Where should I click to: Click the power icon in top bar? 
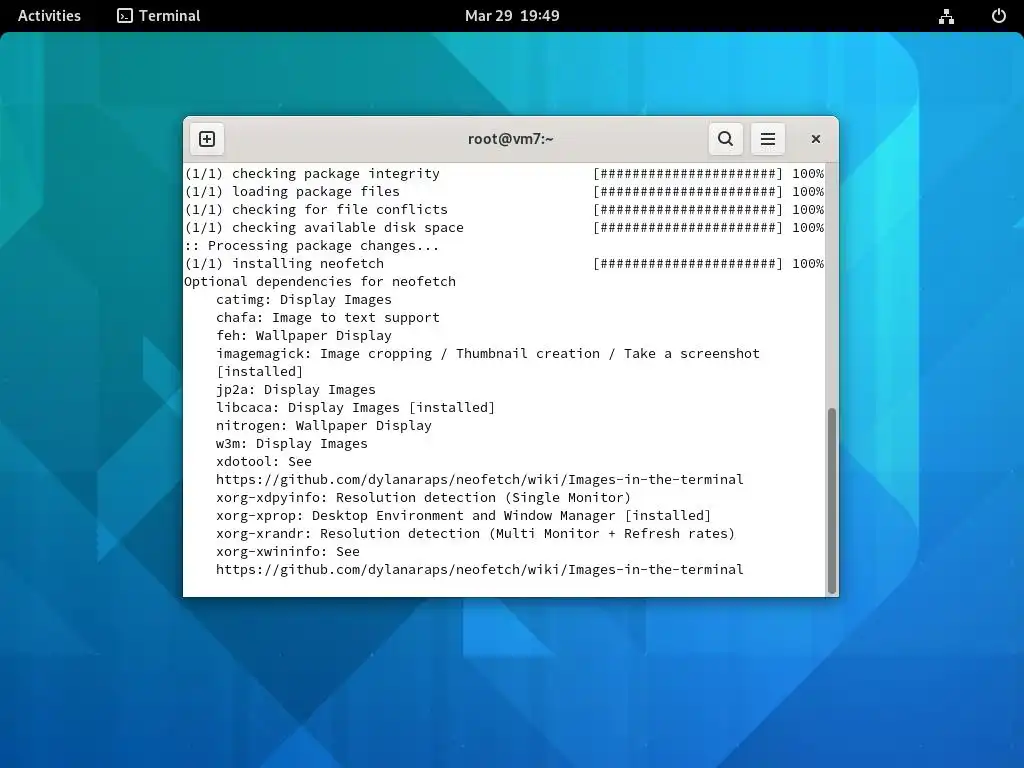click(x=999, y=16)
